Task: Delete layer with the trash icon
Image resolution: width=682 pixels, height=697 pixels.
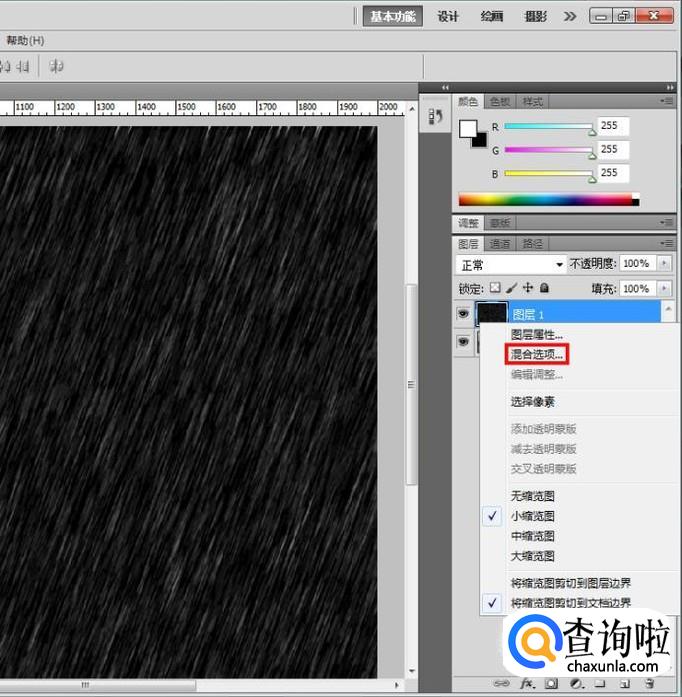Action: tap(648, 684)
